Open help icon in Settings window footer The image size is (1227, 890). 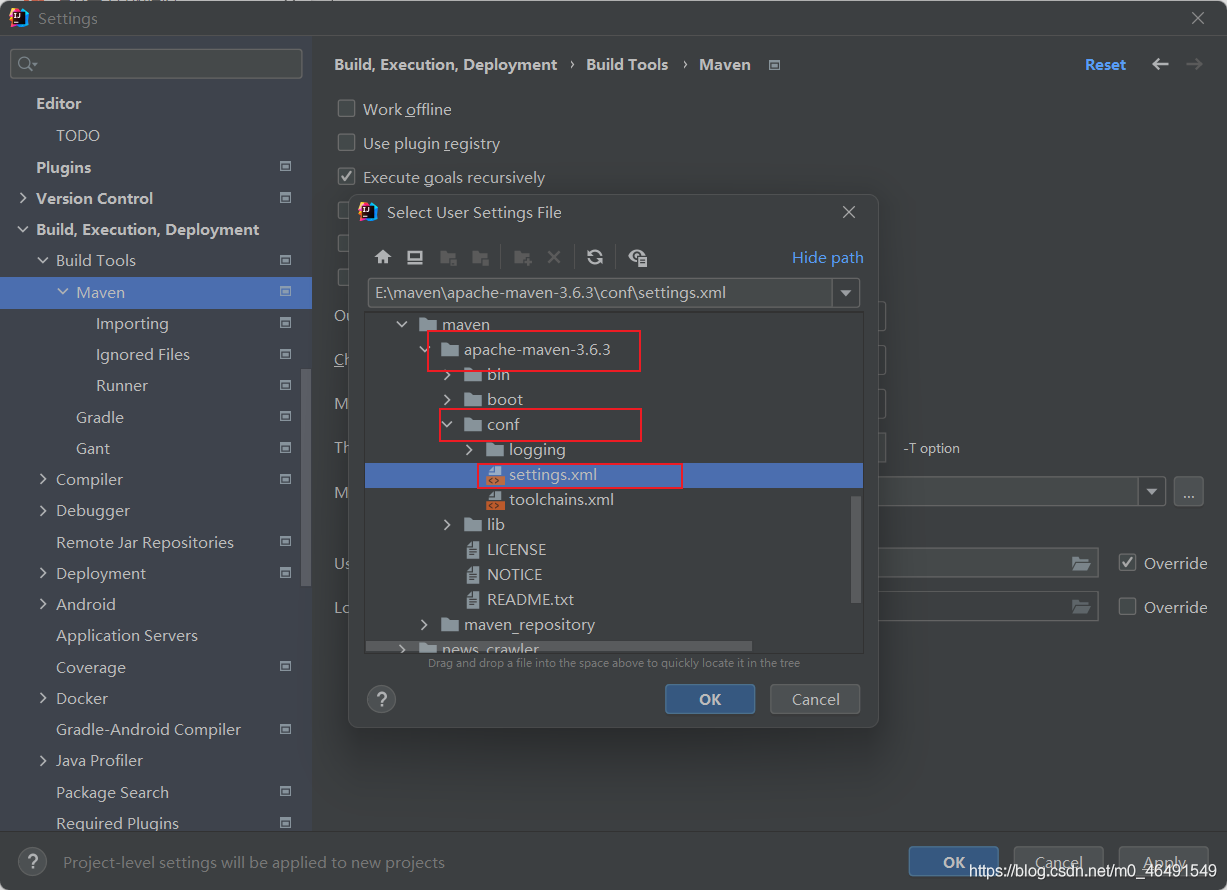[x=33, y=862]
